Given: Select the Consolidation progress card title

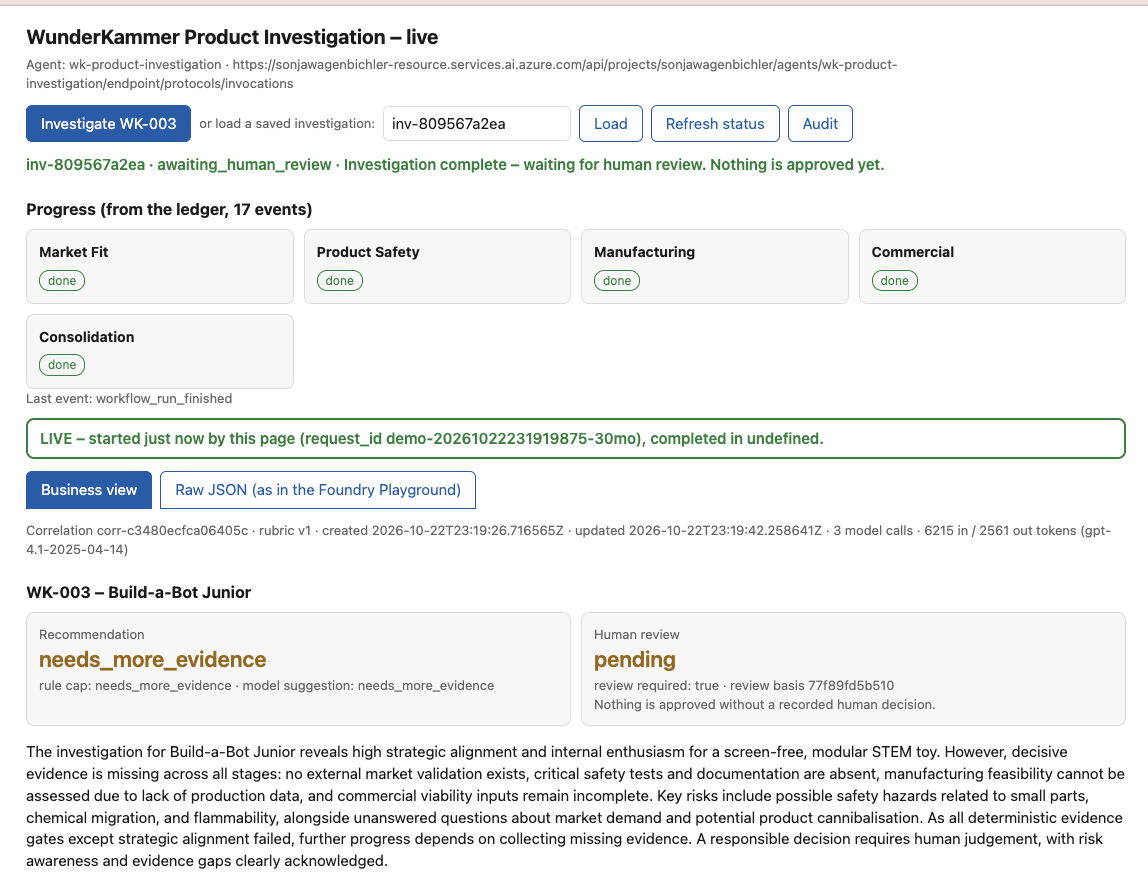Looking at the screenshot, I should 86,337.
